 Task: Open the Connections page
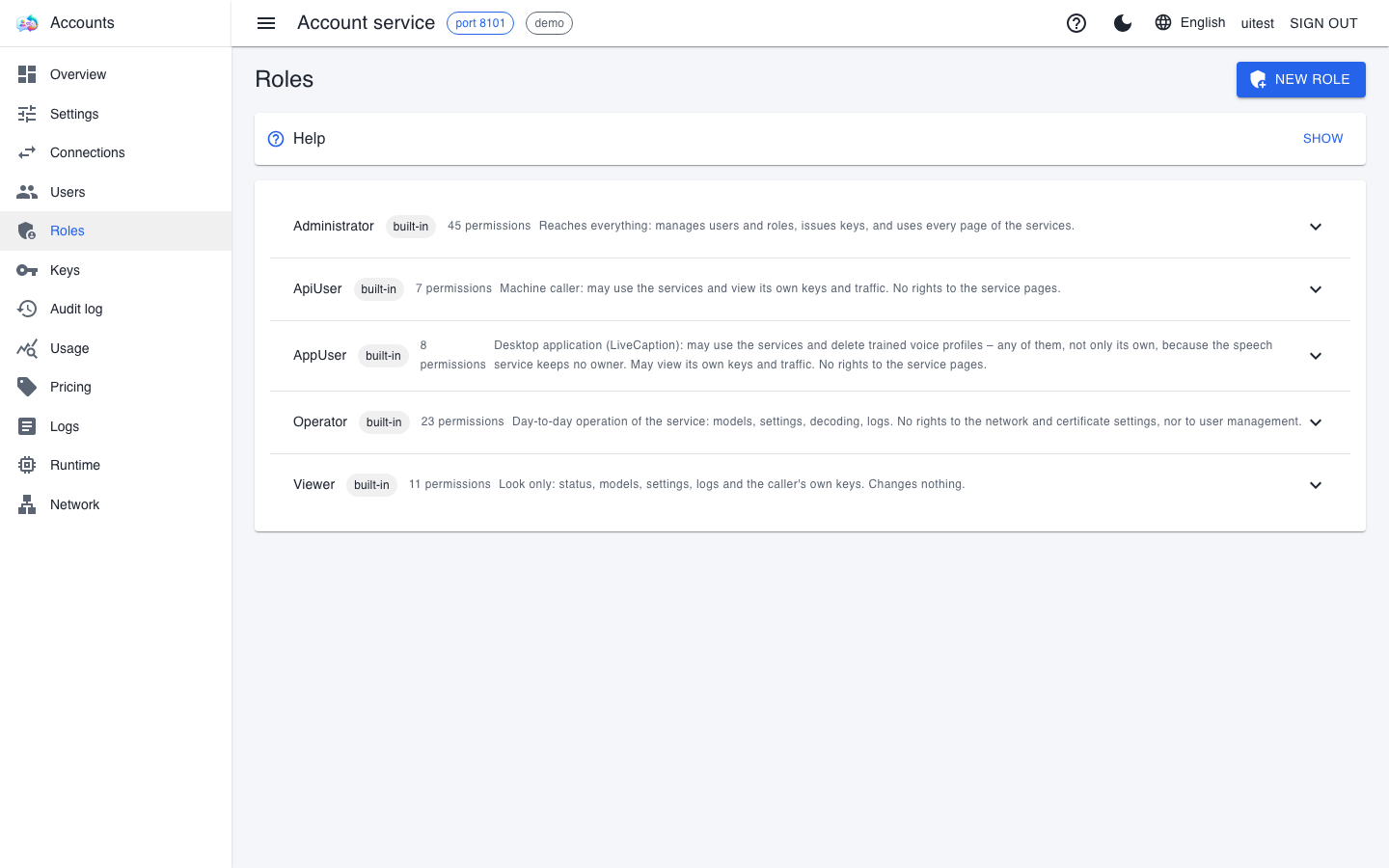point(116,152)
